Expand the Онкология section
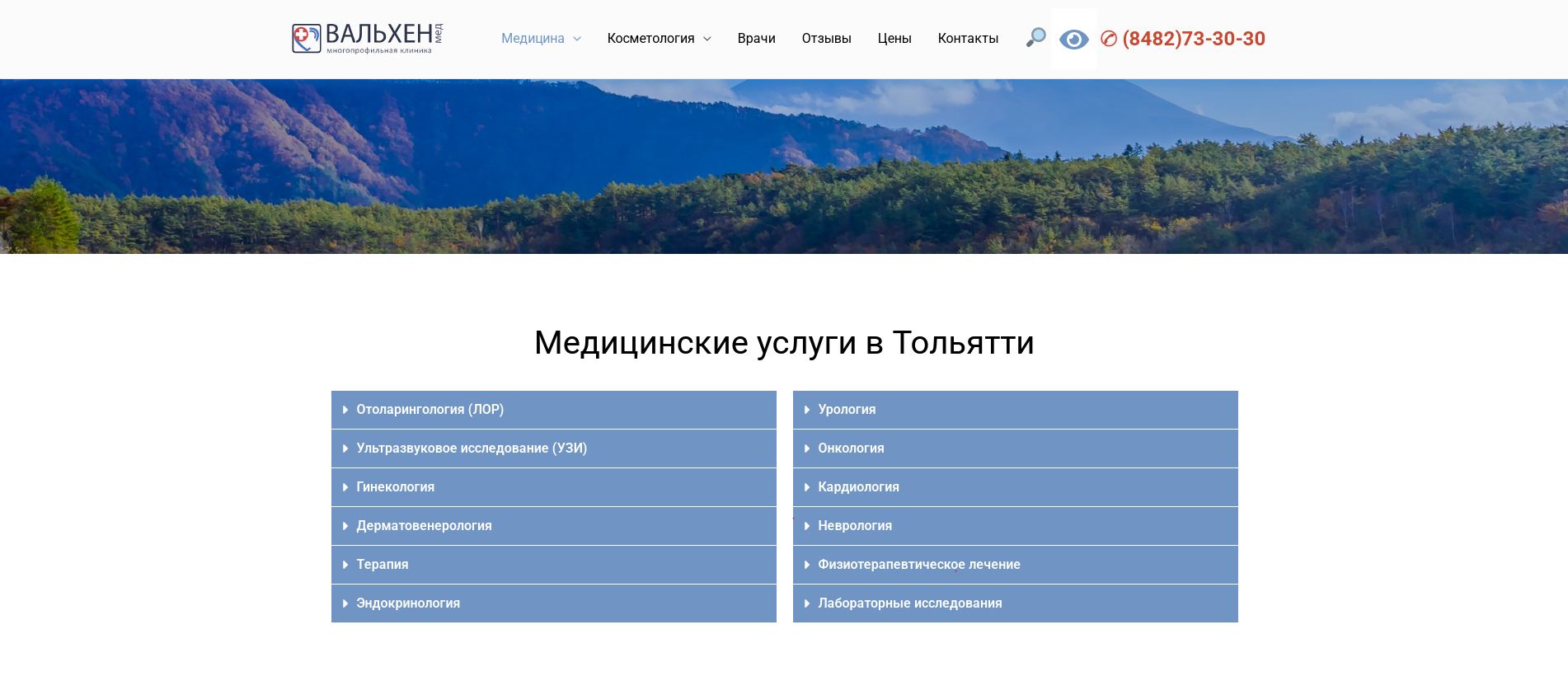This screenshot has width=1568, height=681. click(x=1016, y=449)
